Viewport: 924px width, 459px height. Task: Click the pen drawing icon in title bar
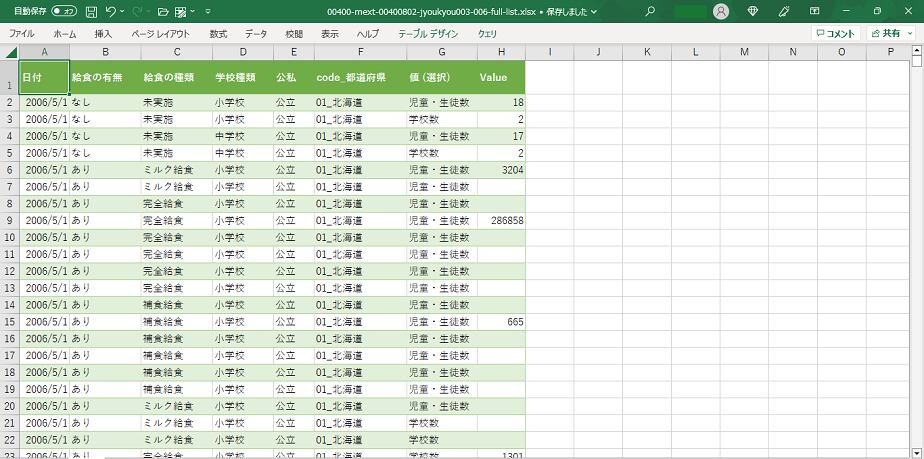click(x=784, y=12)
